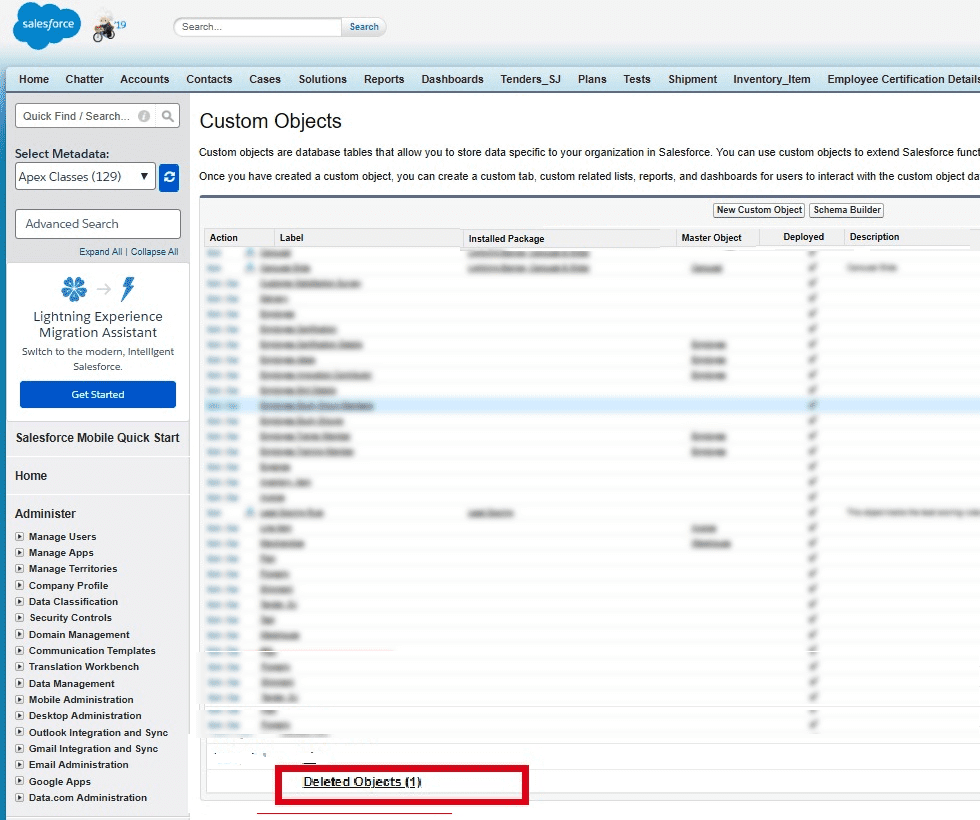
Task: Refresh the selected metadata with blue button
Action: tap(169, 178)
